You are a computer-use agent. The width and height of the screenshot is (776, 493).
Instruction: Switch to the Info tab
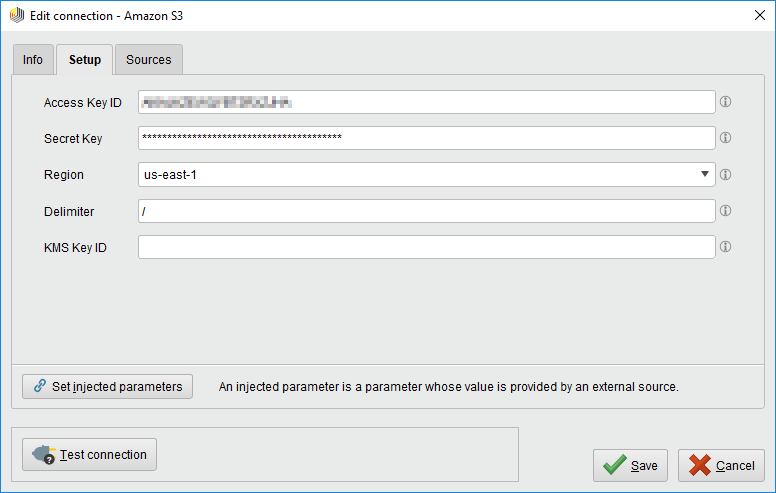click(33, 60)
